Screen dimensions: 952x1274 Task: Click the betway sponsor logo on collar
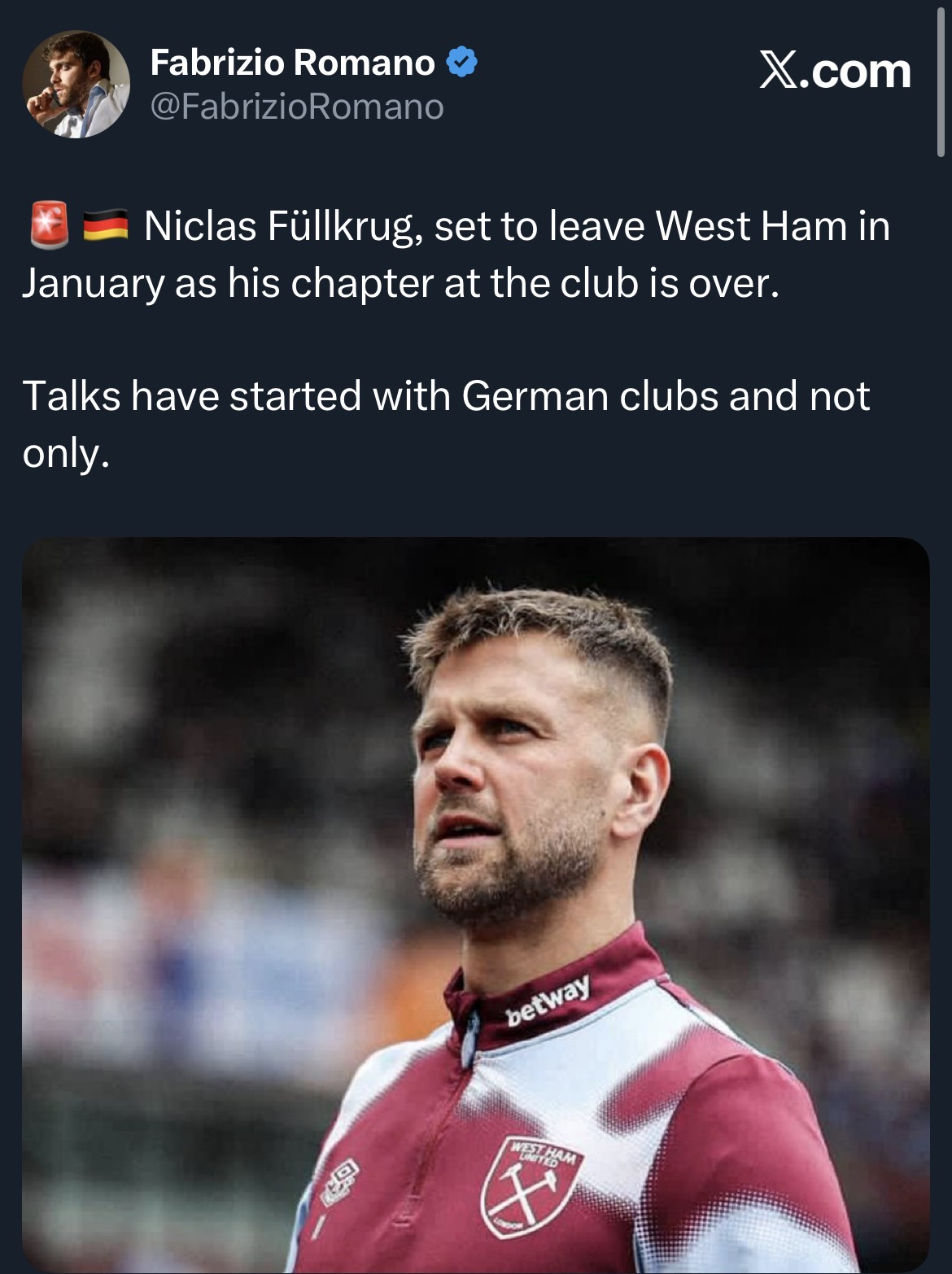pyautogui.click(x=548, y=1000)
